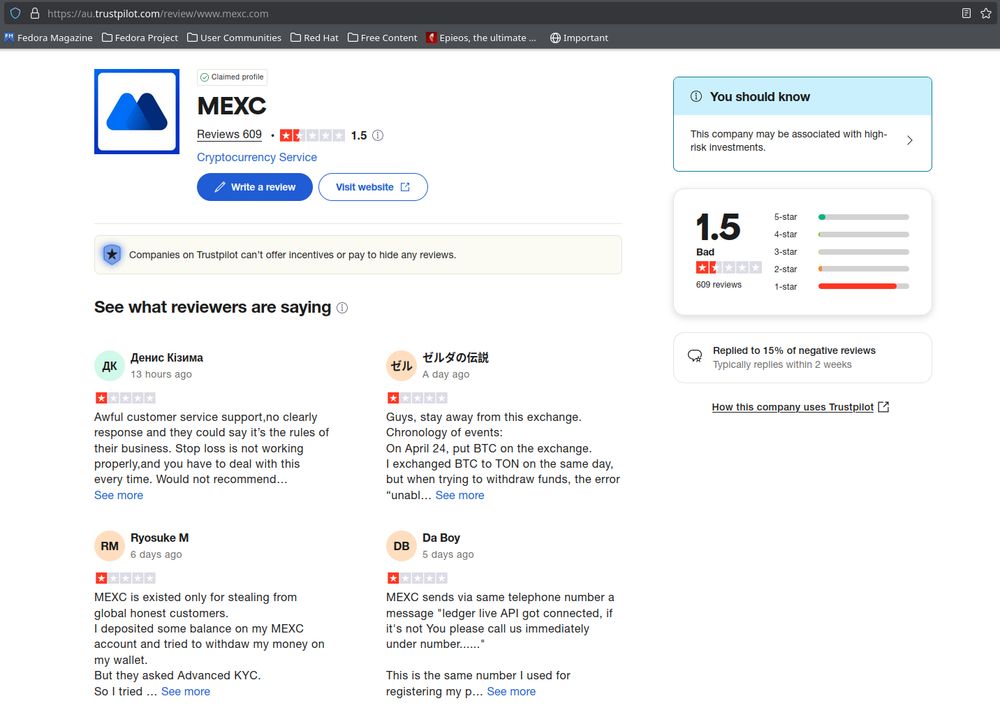Image resolution: width=1000 pixels, height=719 pixels.
Task: Click the tracking protection shield icon
Action: 15,13
